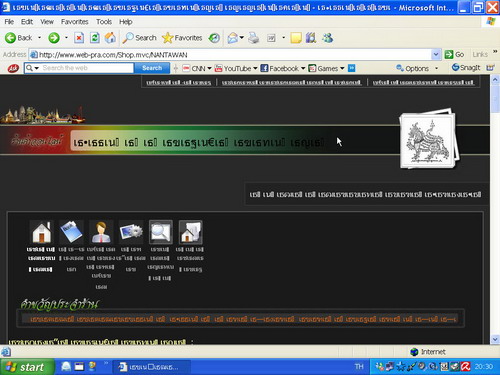500x375 pixels.
Task: Open the Edit menu
Action: pos(27,22)
